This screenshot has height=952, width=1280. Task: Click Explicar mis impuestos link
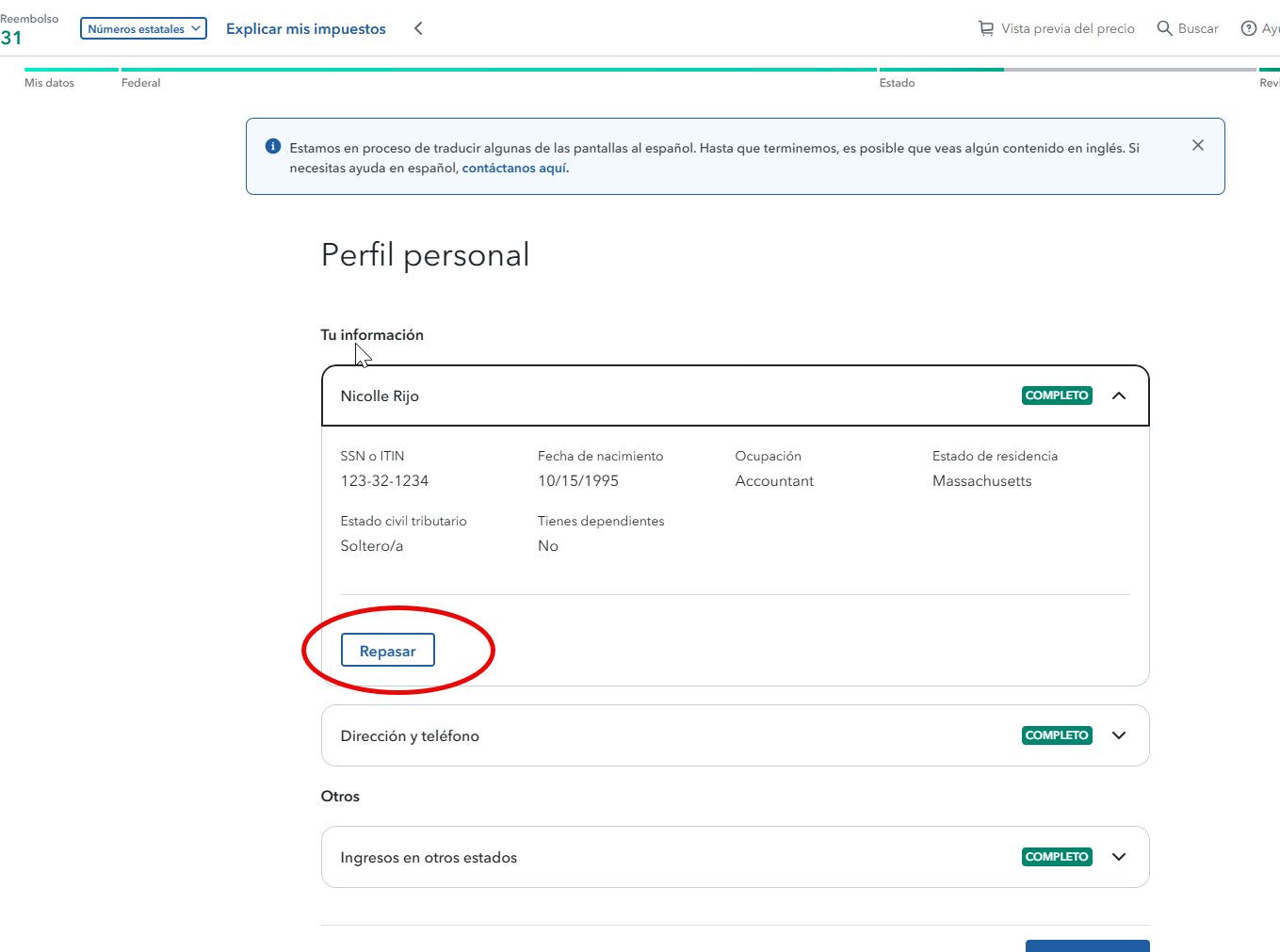point(306,29)
